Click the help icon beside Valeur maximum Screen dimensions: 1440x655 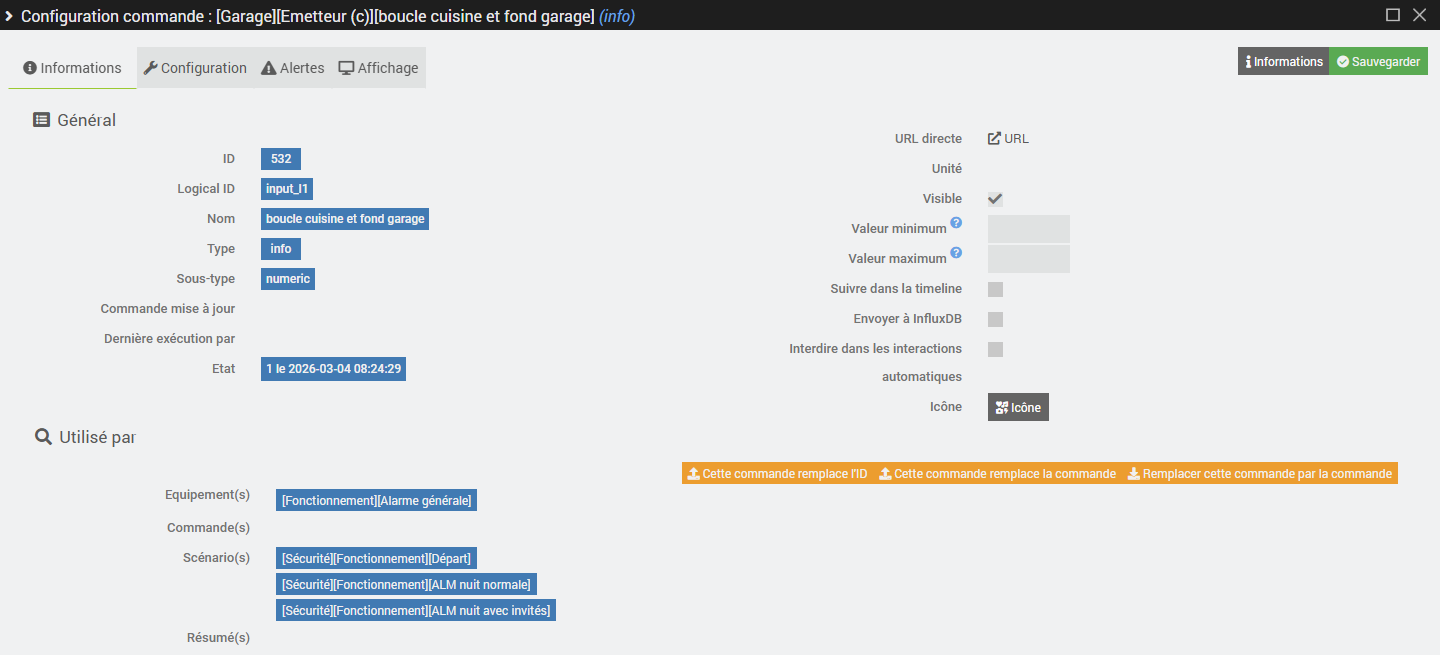pyautogui.click(x=956, y=253)
